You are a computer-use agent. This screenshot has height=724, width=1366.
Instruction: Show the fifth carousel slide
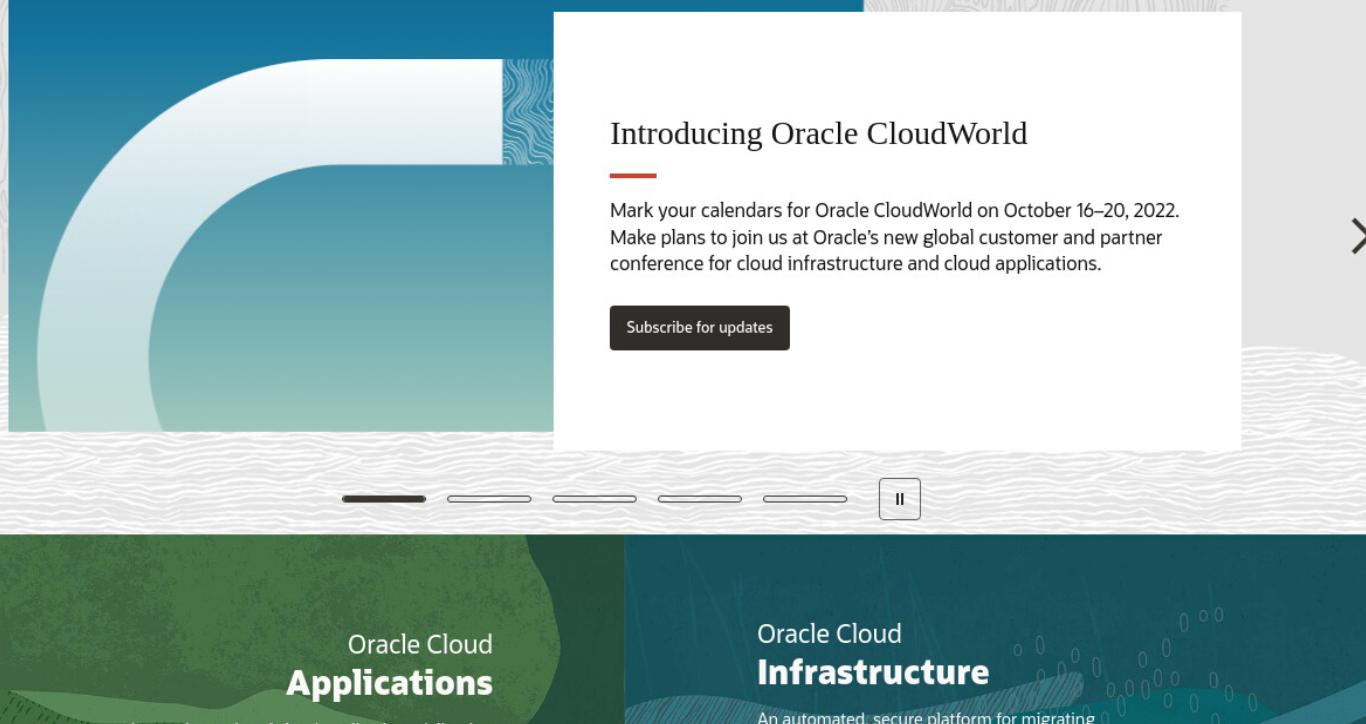(805, 499)
